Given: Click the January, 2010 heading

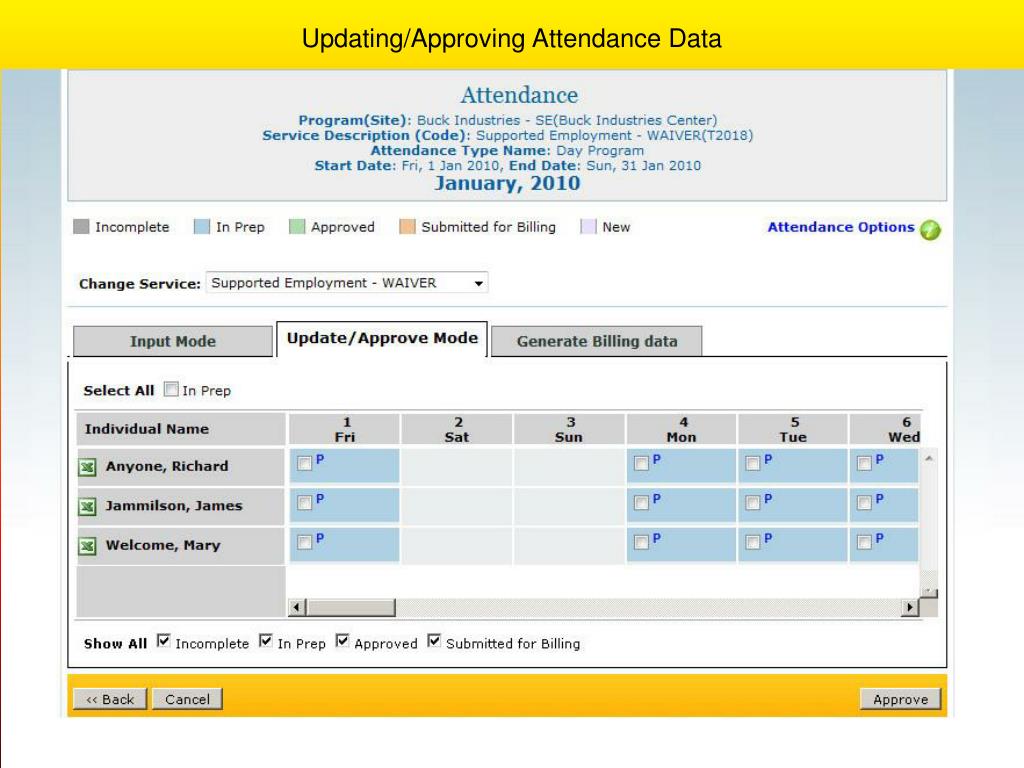Looking at the screenshot, I should pos(507,184).
